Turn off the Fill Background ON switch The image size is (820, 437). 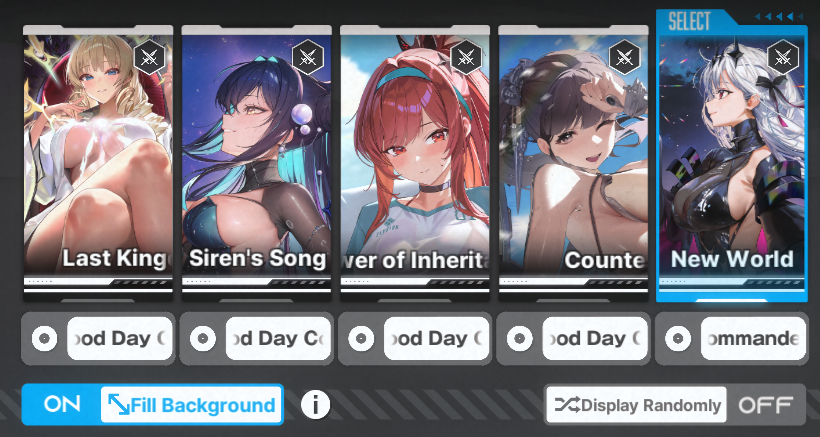tap(62, 405)
